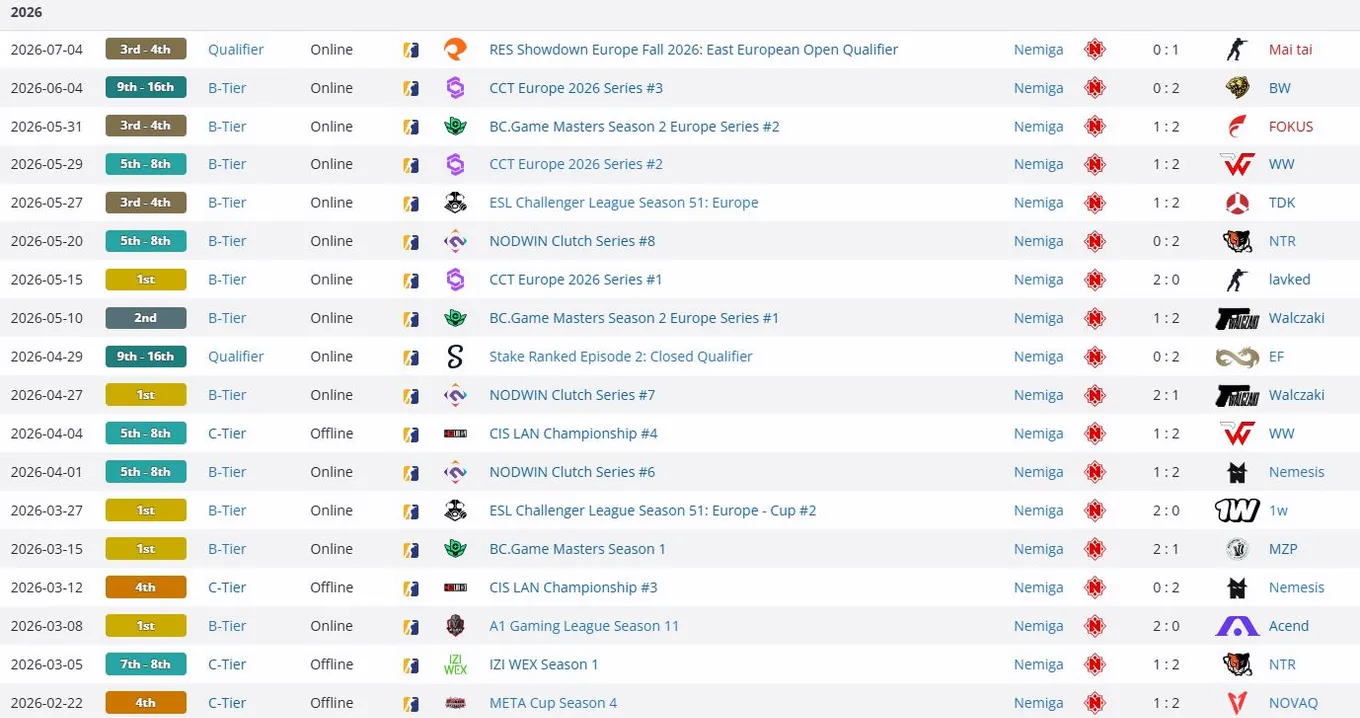Open BC.Game Masters Season 2 Europe Series #1 link
1360x718 pixels.
pos(634,318)
